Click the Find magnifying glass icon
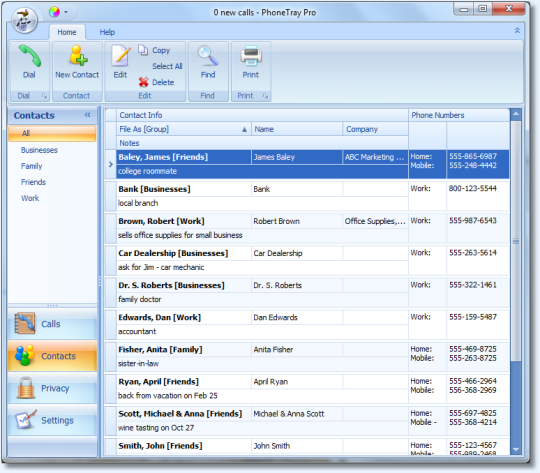Image resolution: width=540 pixels, height=473 pixels. (x=208, y=55)
